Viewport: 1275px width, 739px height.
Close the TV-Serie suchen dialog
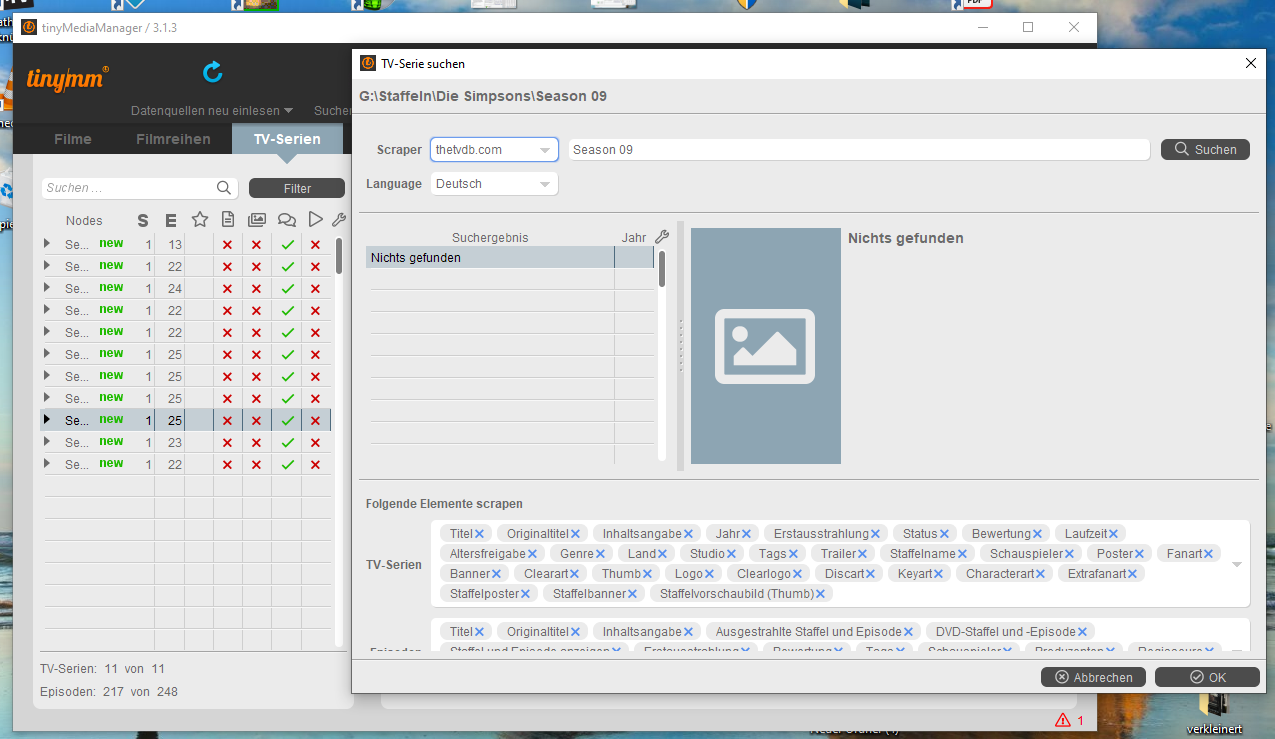[1250, 63]
